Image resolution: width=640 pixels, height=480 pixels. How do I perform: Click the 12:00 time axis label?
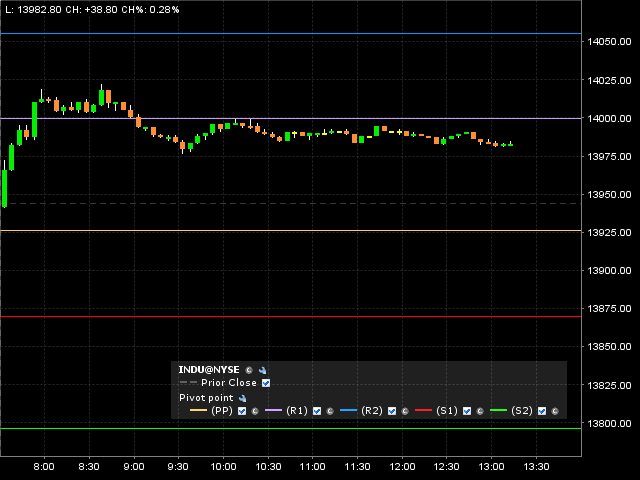[402, 467]
